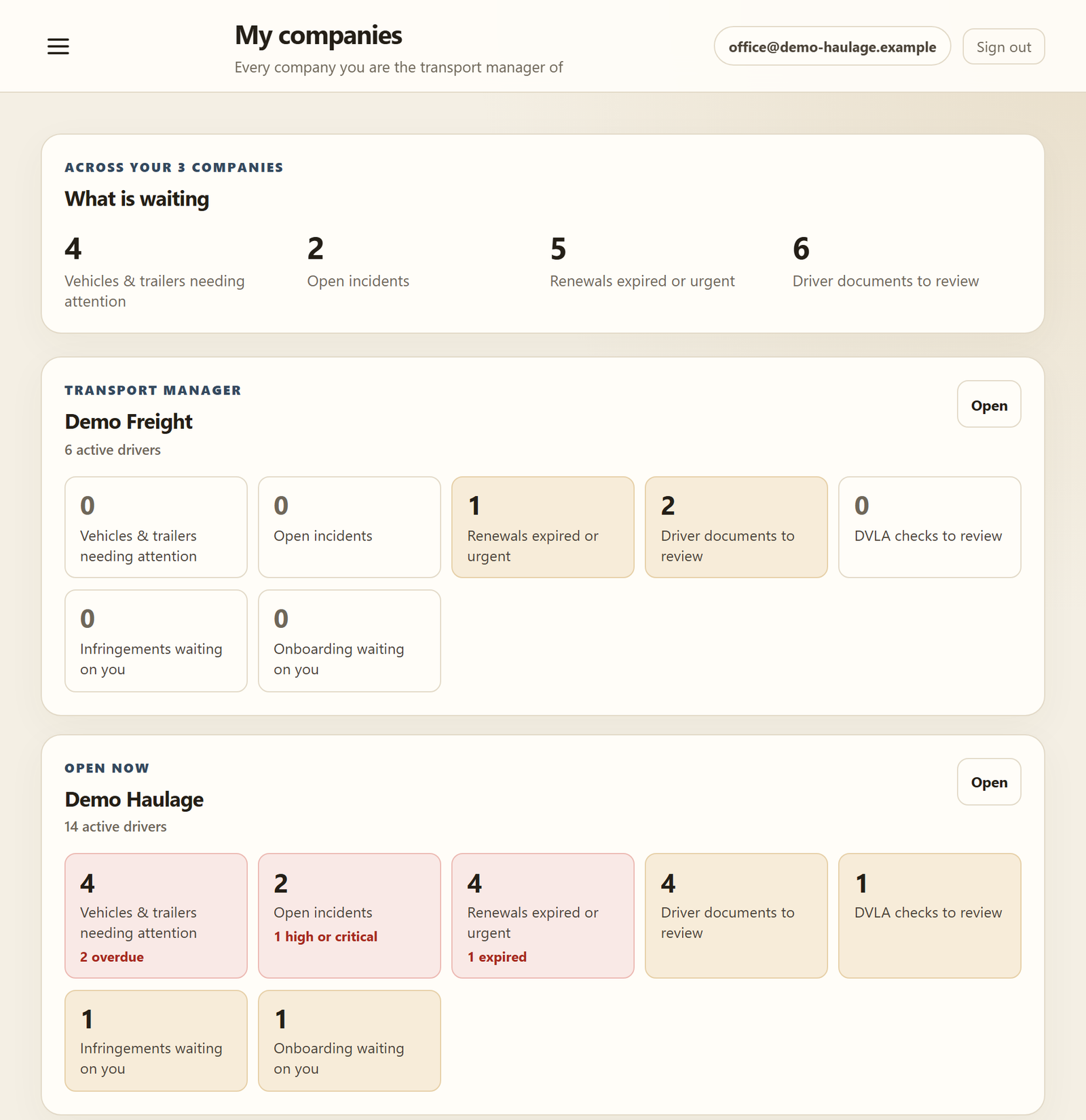Select Demo Freight renewals expired or urgent tile
The width and height of the screenshot is (1086, 1120).
(x=543, y=527)
